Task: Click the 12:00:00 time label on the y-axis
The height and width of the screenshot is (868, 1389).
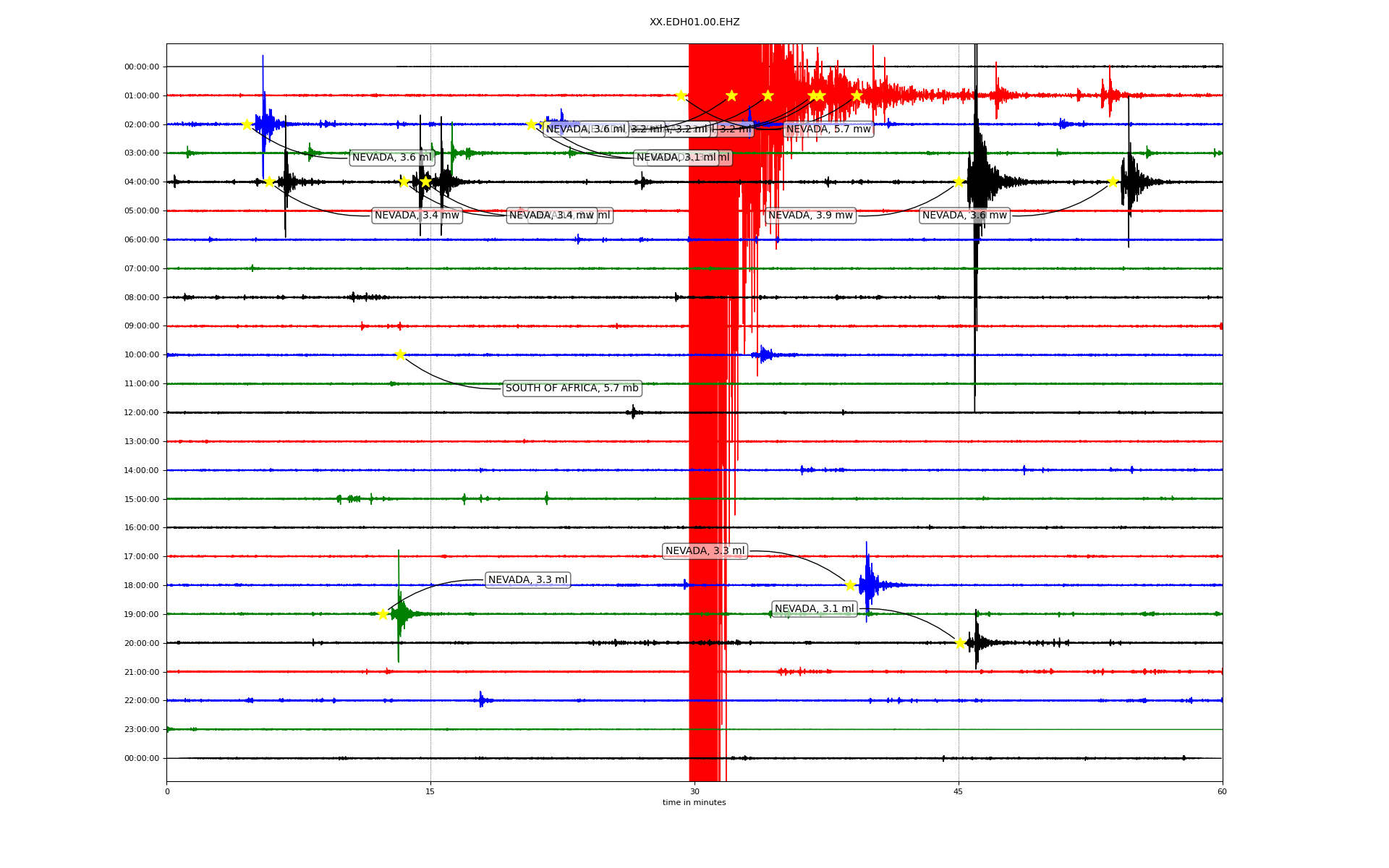Action: 142,412
